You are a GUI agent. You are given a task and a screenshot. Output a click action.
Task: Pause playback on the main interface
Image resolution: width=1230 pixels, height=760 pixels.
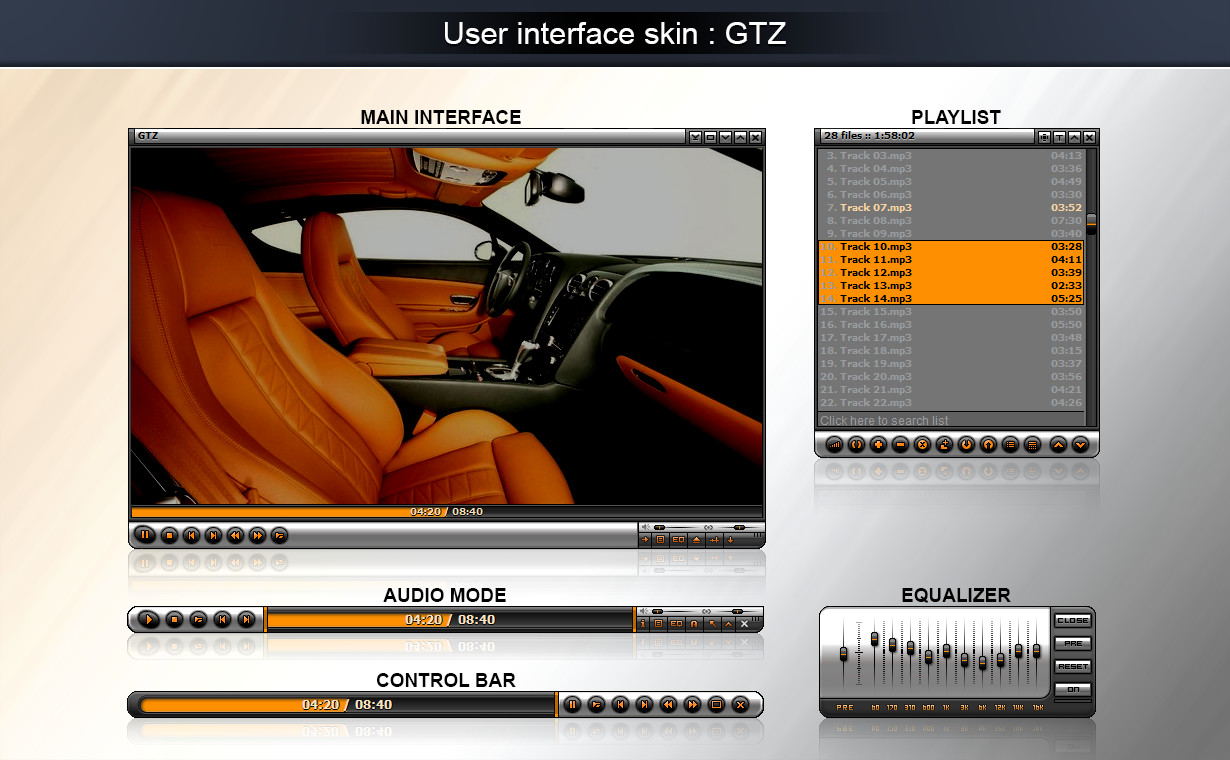click(x=146, y=536)
